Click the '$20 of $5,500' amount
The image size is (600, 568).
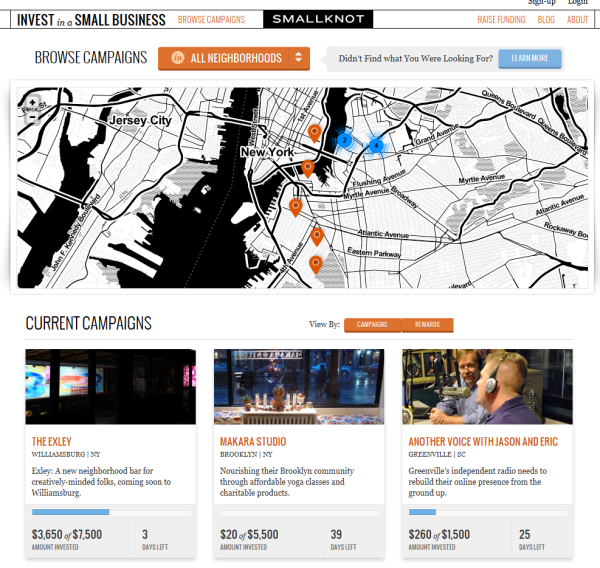249,534
